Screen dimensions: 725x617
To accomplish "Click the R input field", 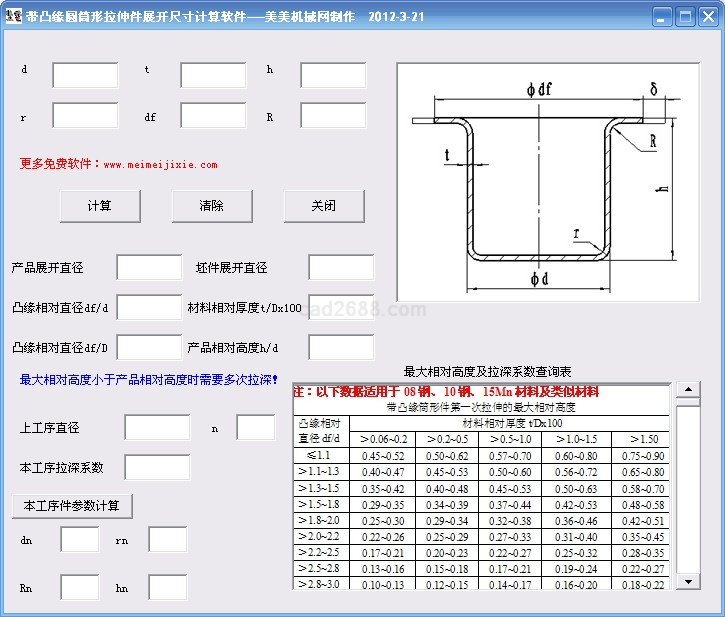I will pos(333,116).
